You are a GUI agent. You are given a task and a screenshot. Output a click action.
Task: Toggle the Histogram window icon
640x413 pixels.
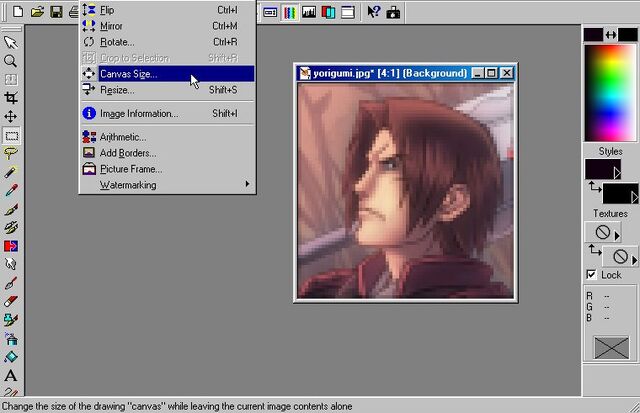coord(309,12)
